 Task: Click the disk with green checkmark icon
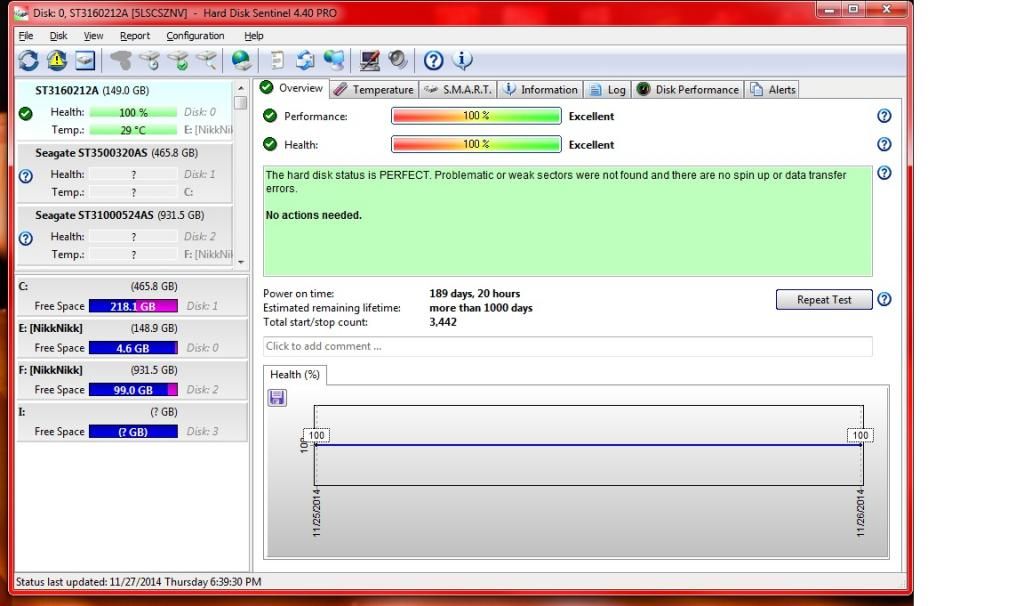tap(178, 61)
